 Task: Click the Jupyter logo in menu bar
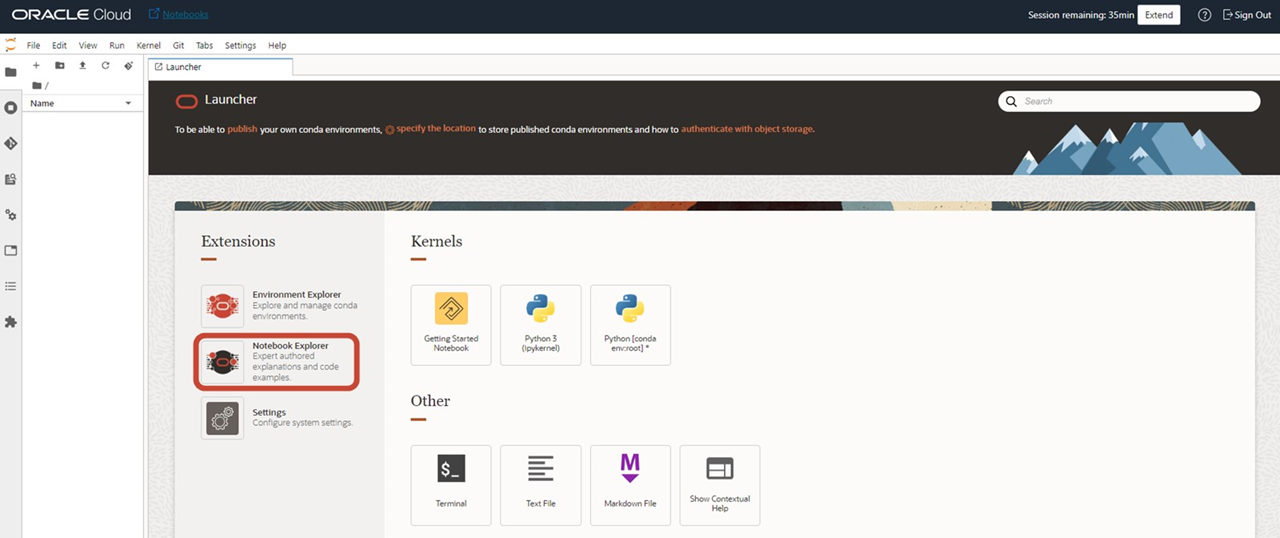(11, 45)
